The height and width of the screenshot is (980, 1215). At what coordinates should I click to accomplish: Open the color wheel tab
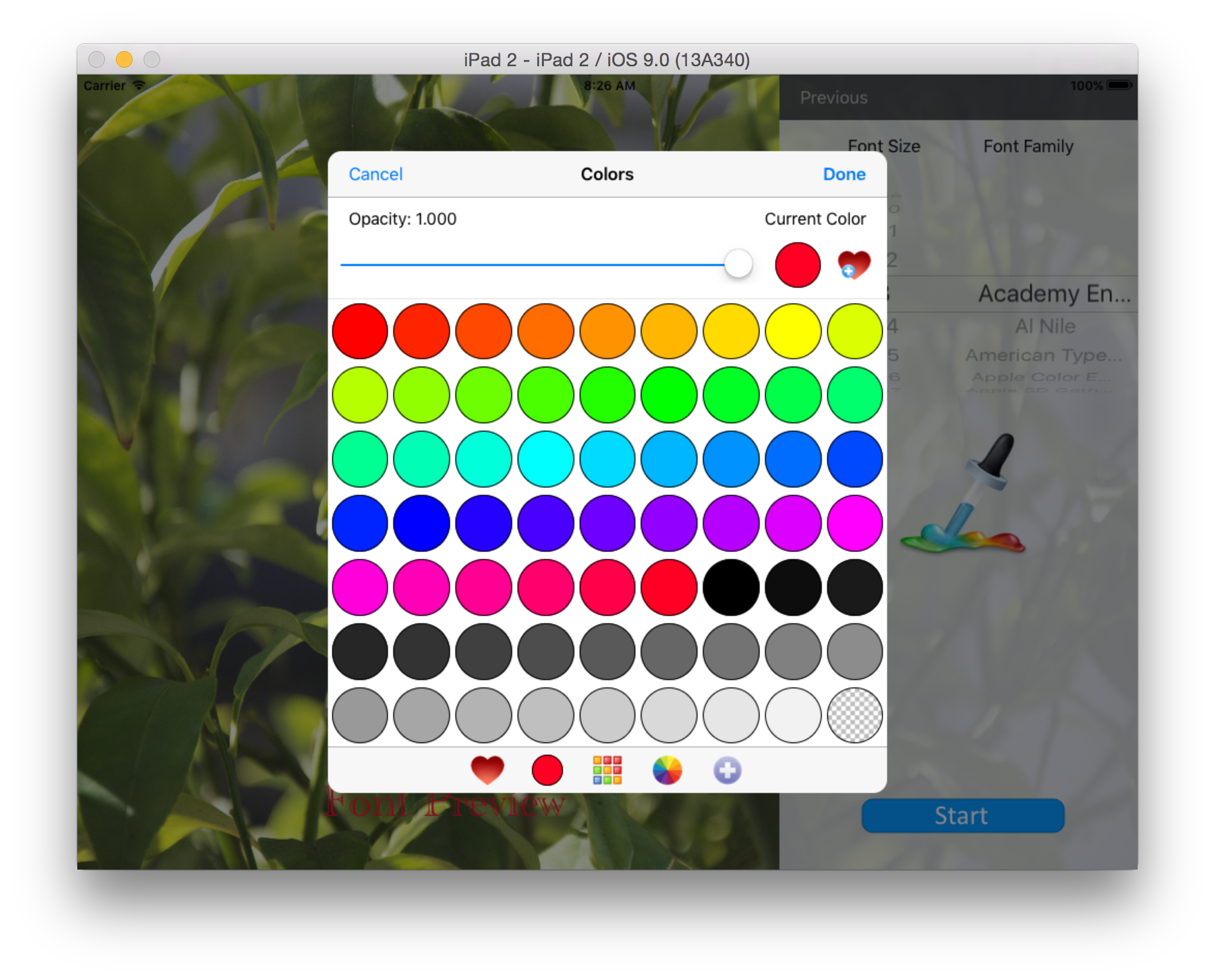click(x=668, y=770)
